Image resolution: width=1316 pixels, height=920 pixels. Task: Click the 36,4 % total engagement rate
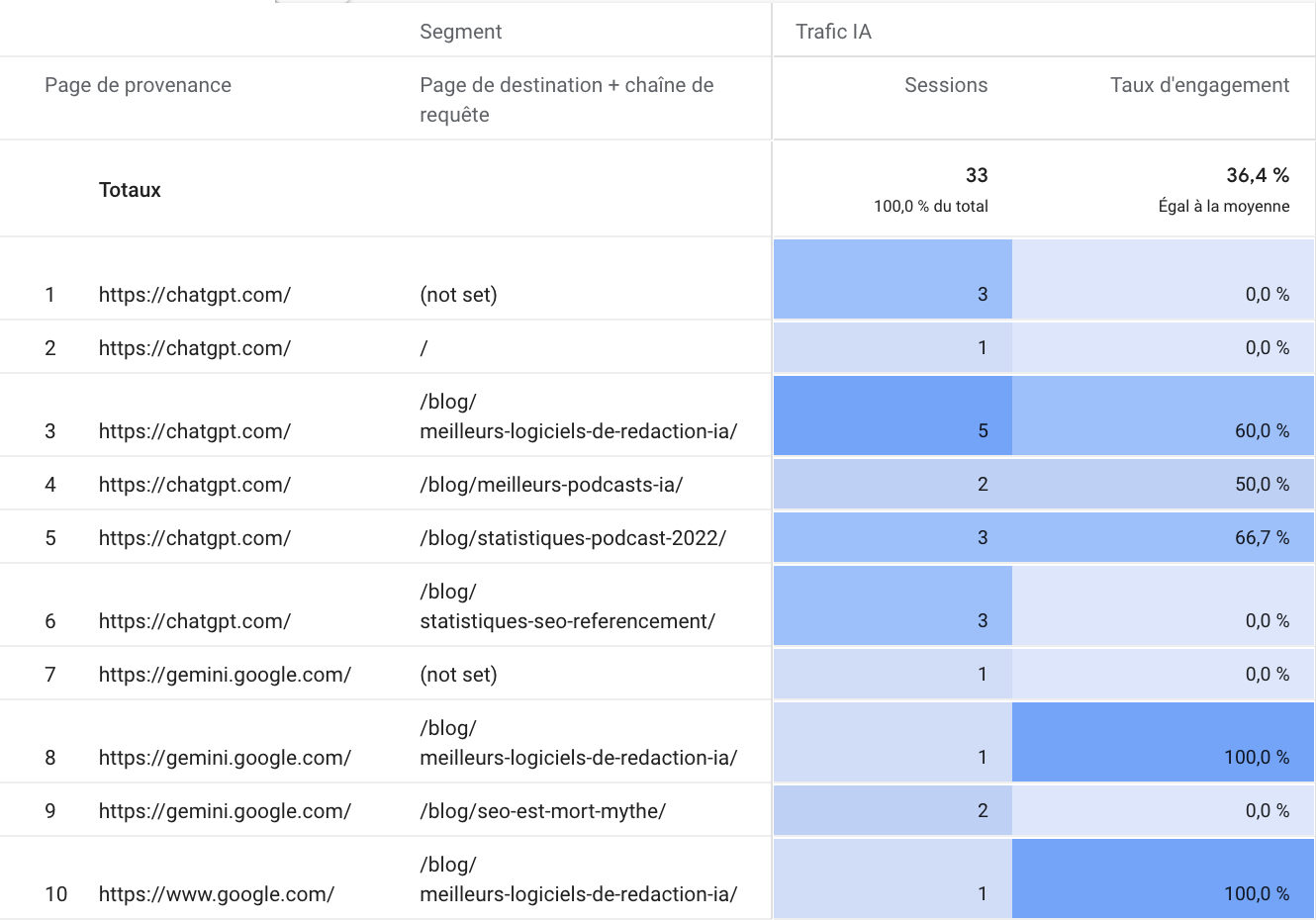[x=1258, y=175]
